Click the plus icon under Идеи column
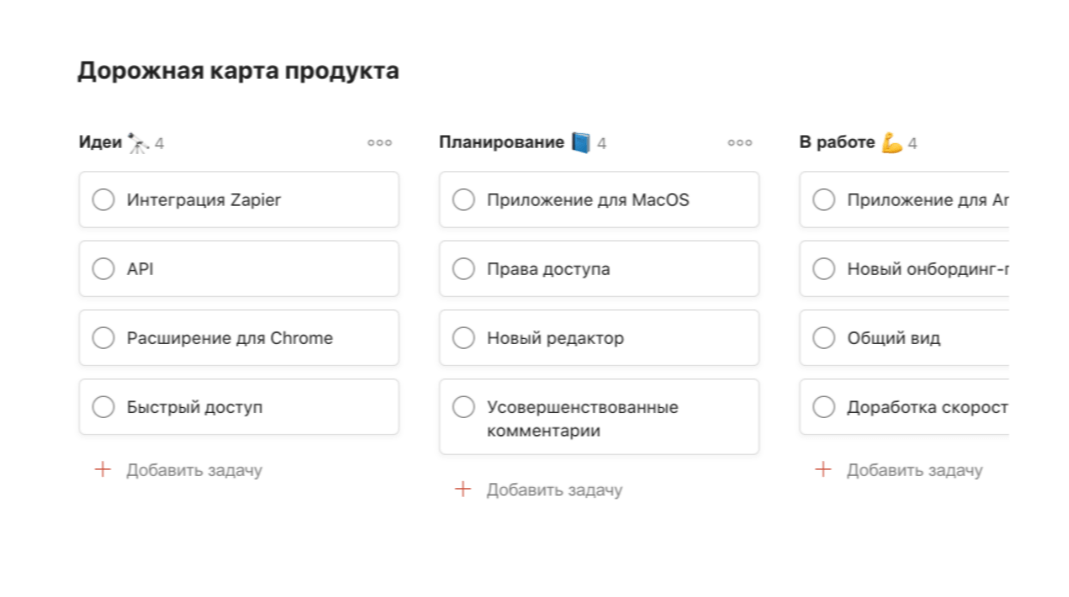This screenshot has height=597, width=1069. 103,470
